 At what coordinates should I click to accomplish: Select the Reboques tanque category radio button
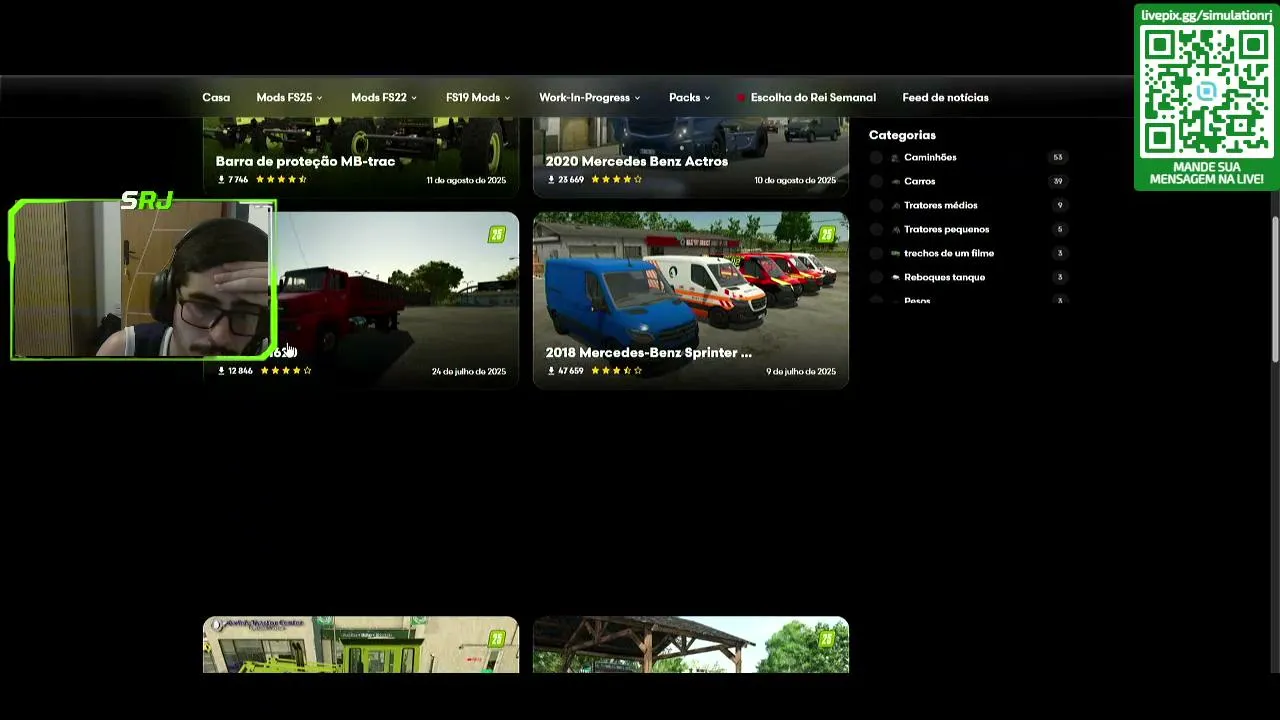876,277
